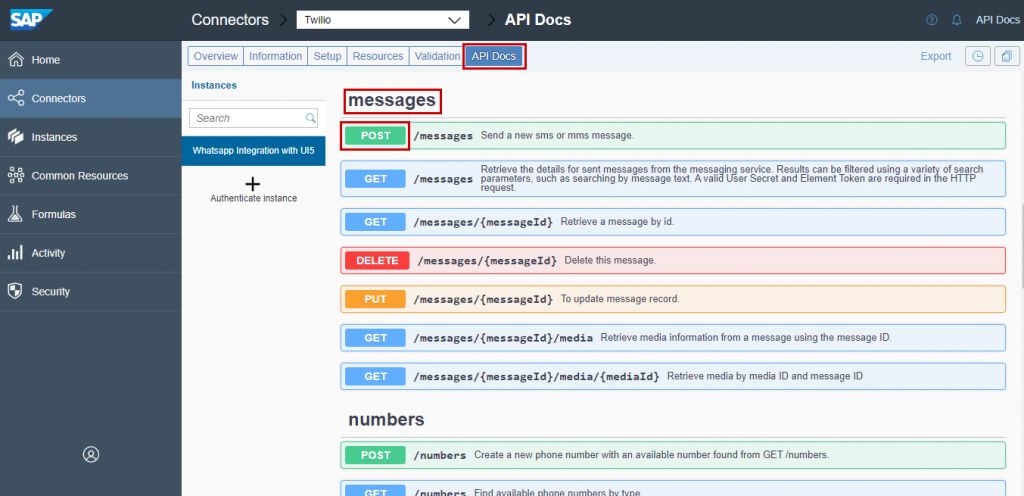
Task: Expand GET /messages/{messageId}/media/{mediaId} endpoint
Action: pyautogui.click(x=673, y=376)
